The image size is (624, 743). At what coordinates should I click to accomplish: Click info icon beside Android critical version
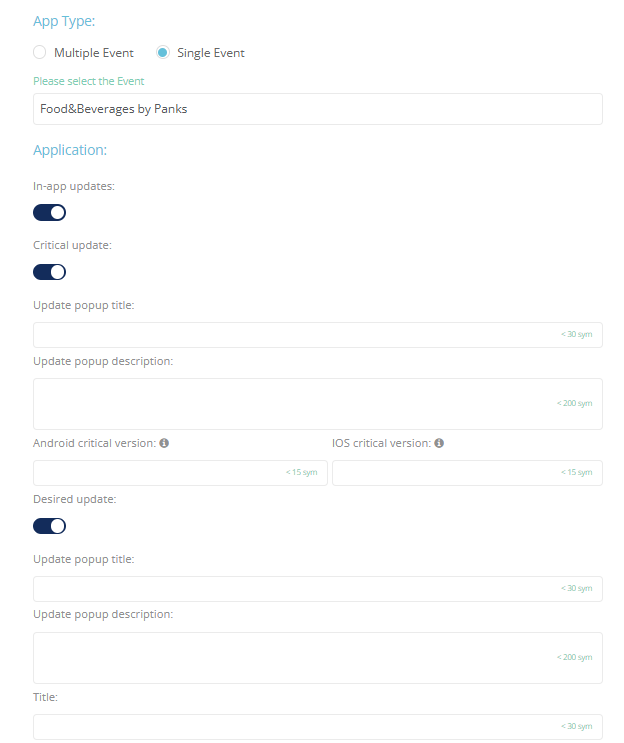click(x=164, y=443)
